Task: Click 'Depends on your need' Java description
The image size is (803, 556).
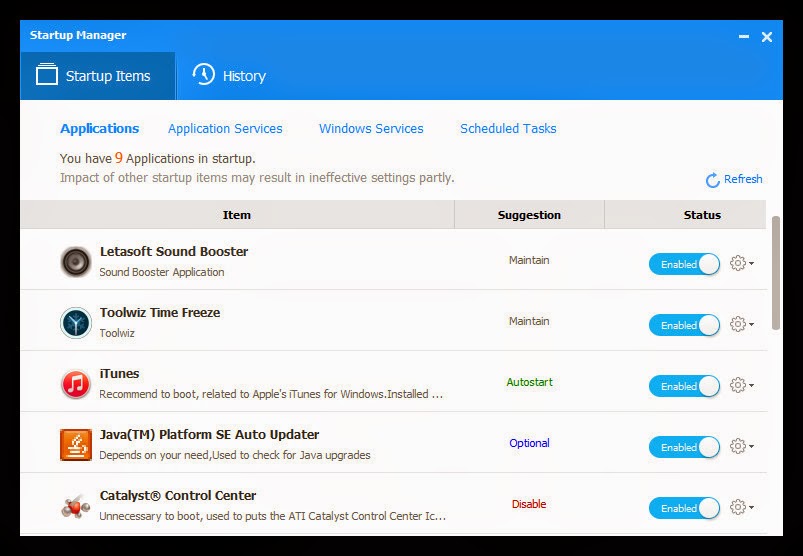Action: point(235,455)
